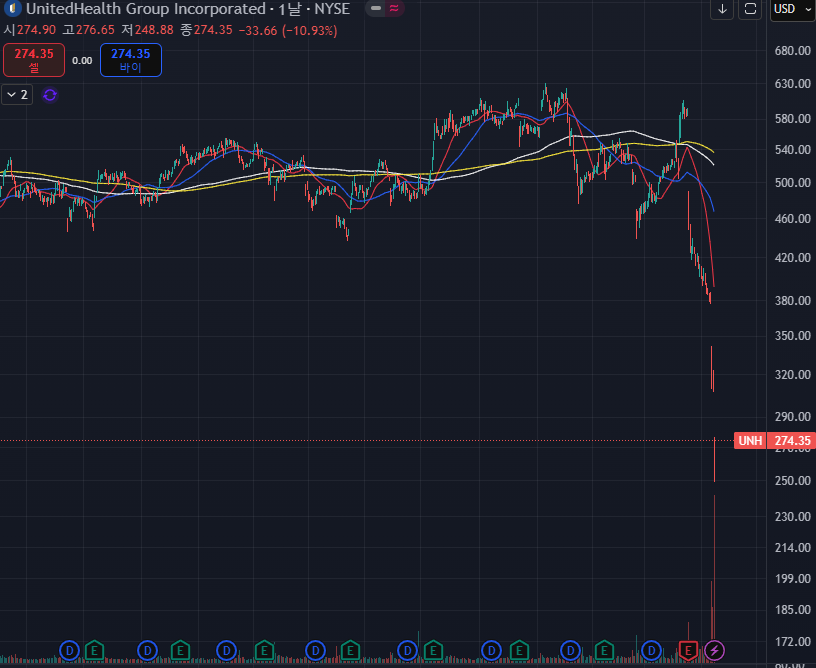Click the rightmost blue D dividend marker
Image resolution: width=816 pixels, height=668 pixels.
653,650
